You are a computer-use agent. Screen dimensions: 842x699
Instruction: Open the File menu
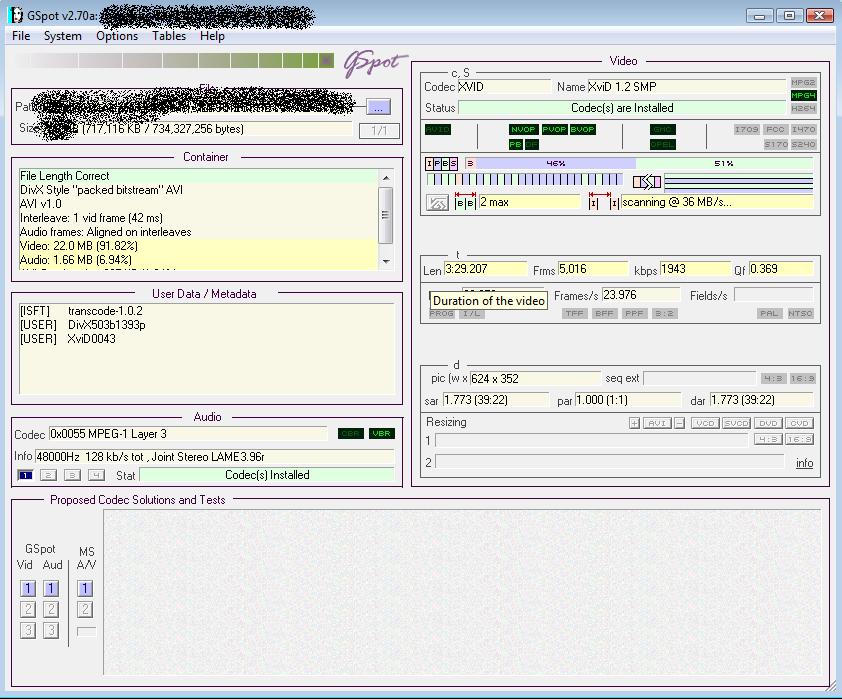click(x=21, y=36)
